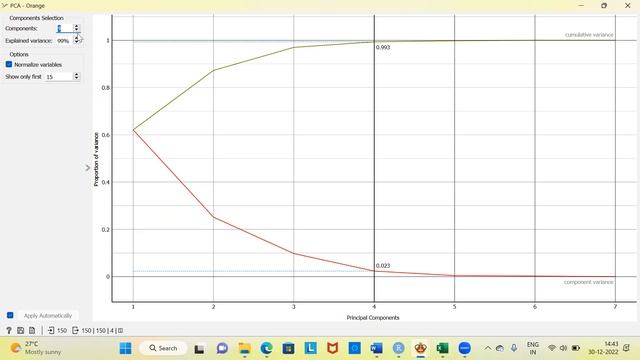Click the 0.023 component variance label
640x360 pixels.
point(383,266)
